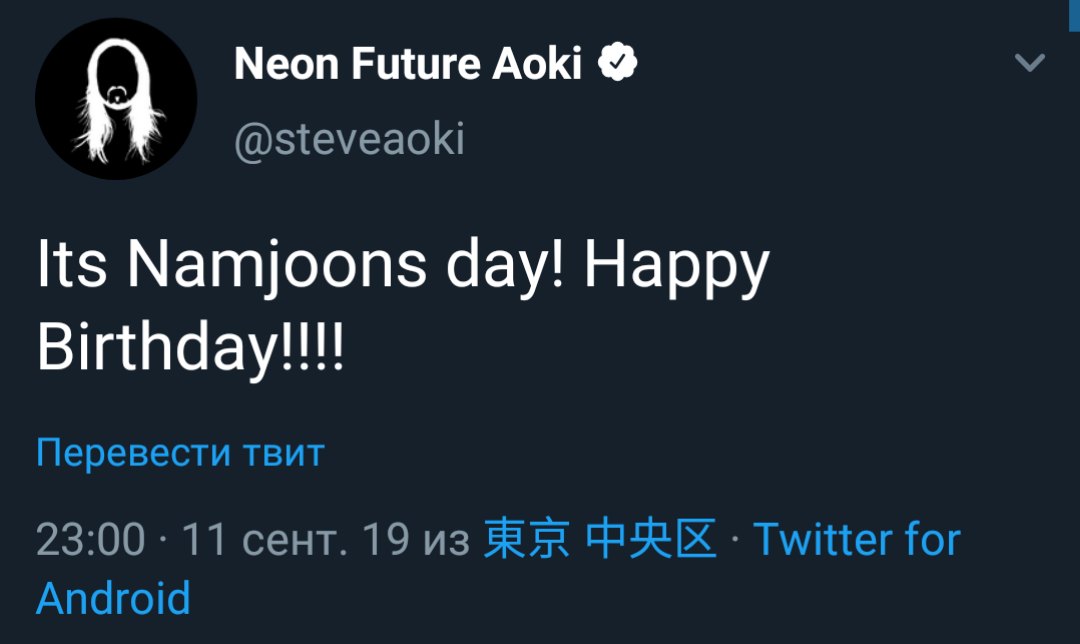Expand the tweet options chevron
Viewport: 1080px width, 644px height.
1029,64
